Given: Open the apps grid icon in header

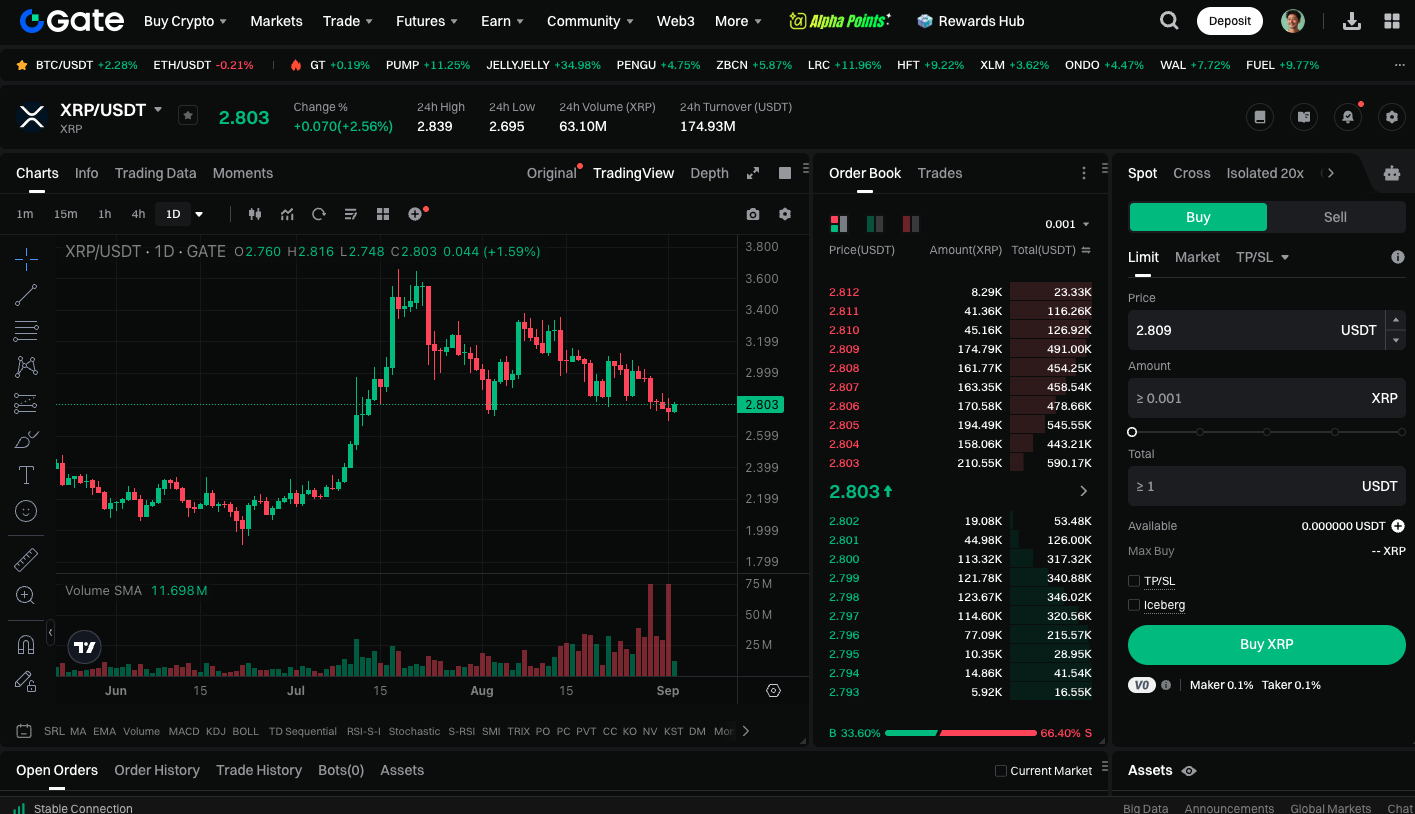Looking at the screenshot, I should (x=1392, y=21).
